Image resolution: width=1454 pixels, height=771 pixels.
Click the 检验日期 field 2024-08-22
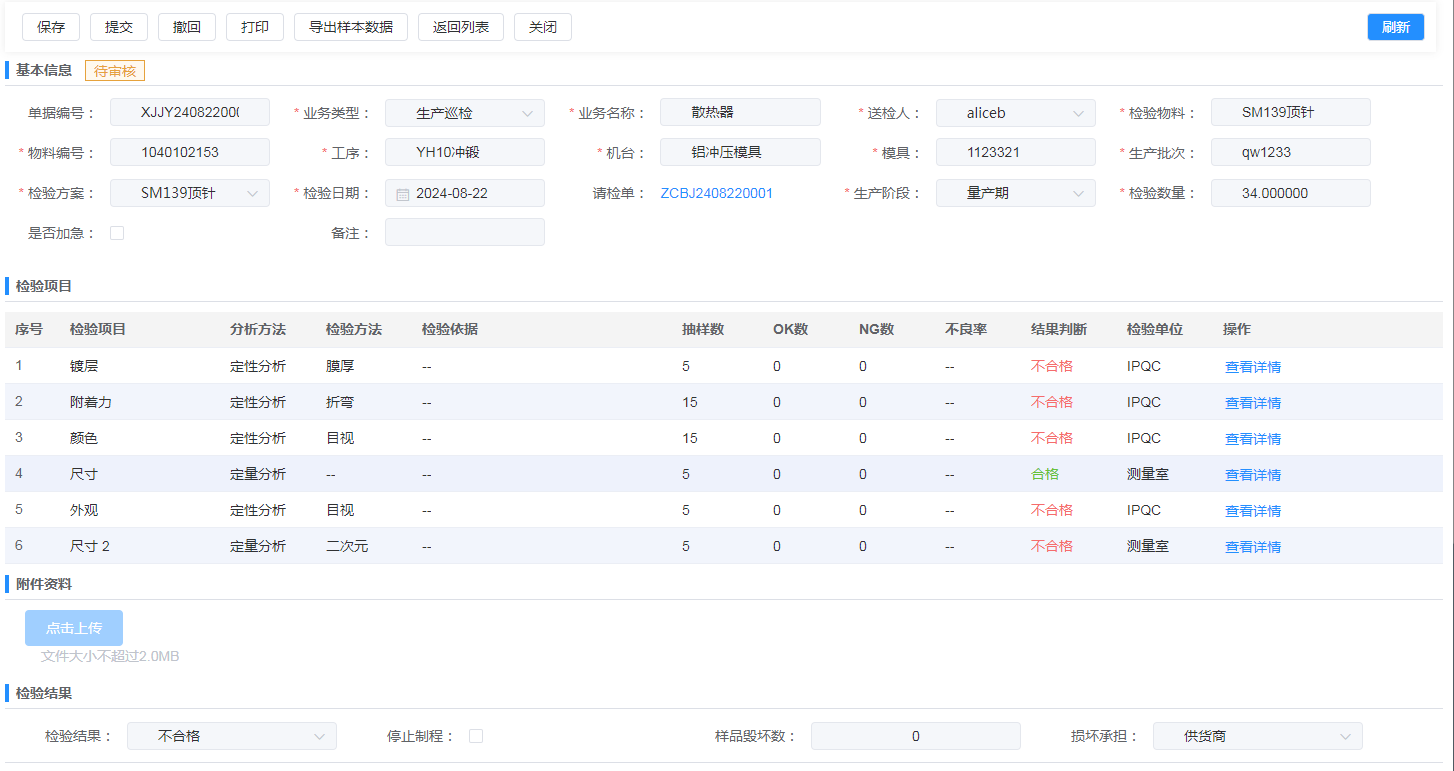point(465,193)
